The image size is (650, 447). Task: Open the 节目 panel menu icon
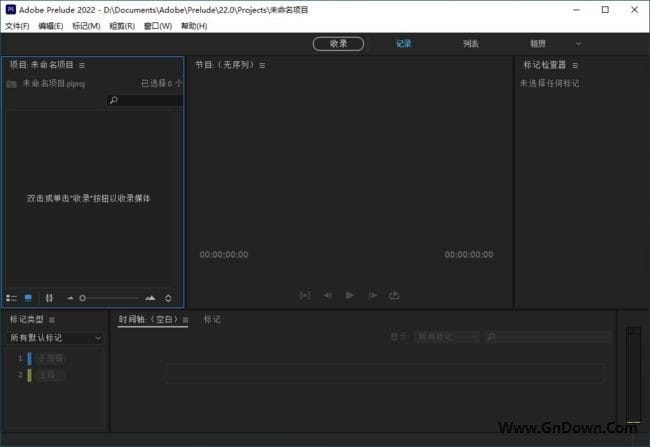pos(262,66)
